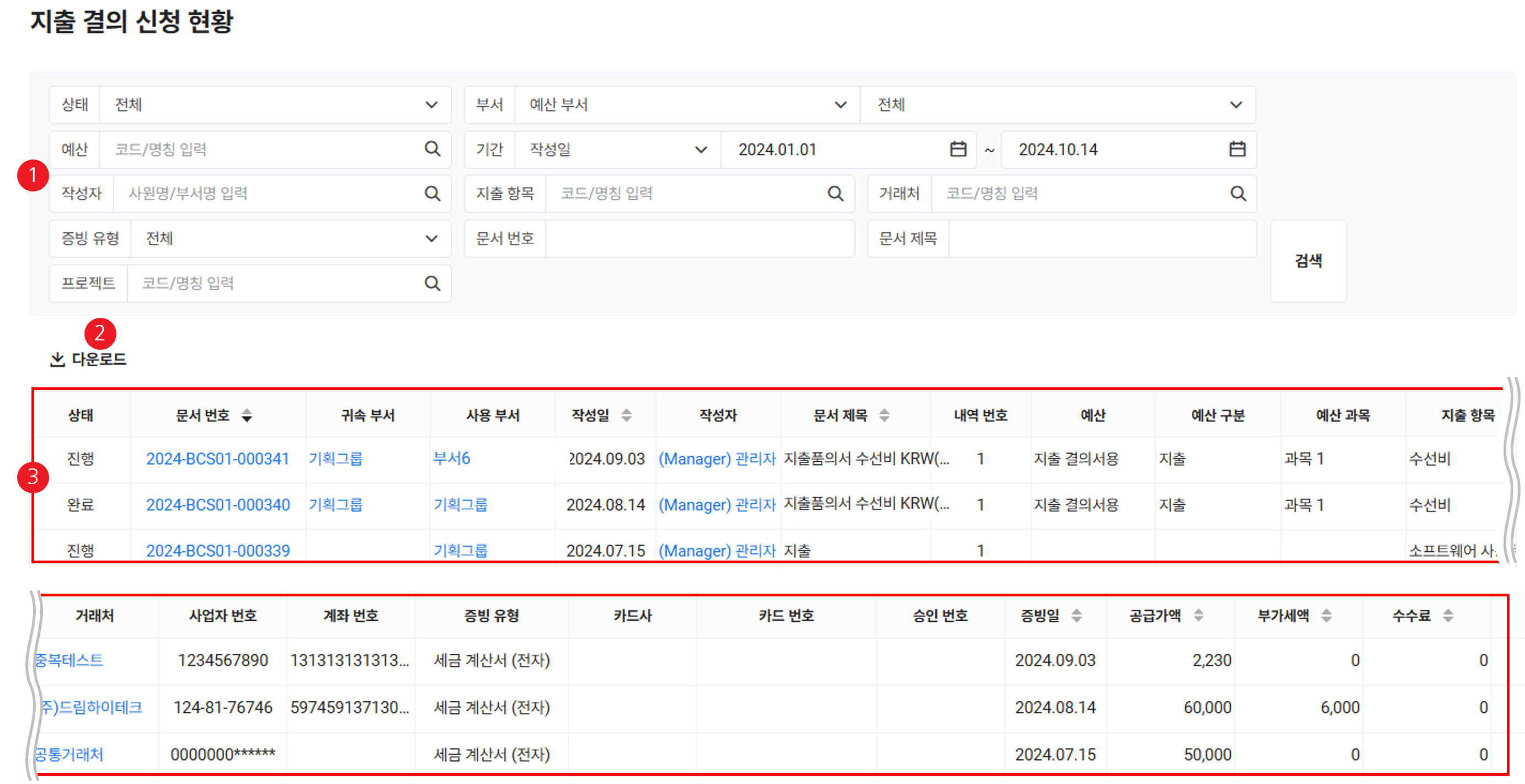Click the search icon in 지출 항목 field
Screen dimensions: 1525x784
[835, 194]
